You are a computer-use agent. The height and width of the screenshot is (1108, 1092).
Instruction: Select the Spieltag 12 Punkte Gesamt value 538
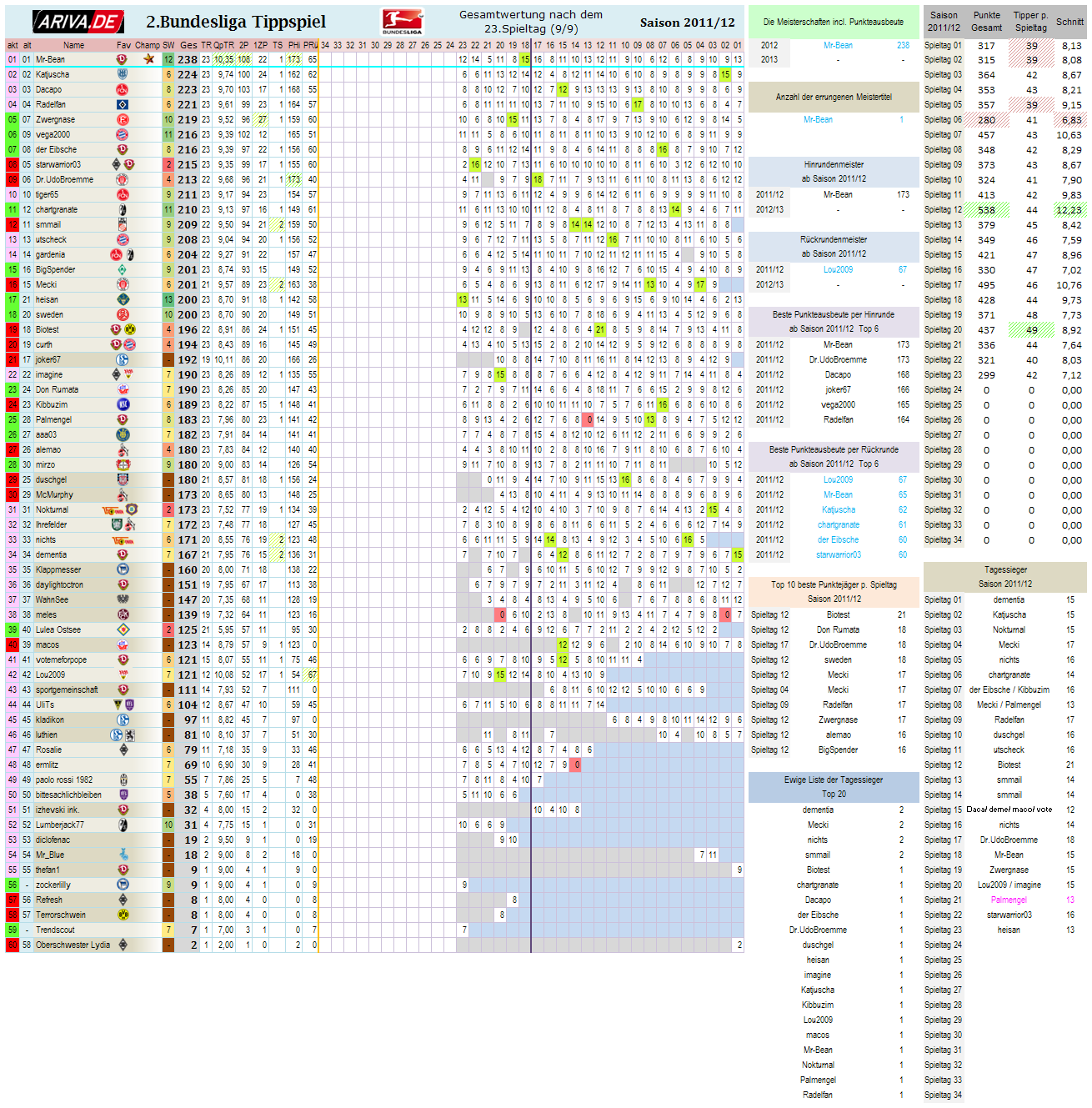[987, 210]
